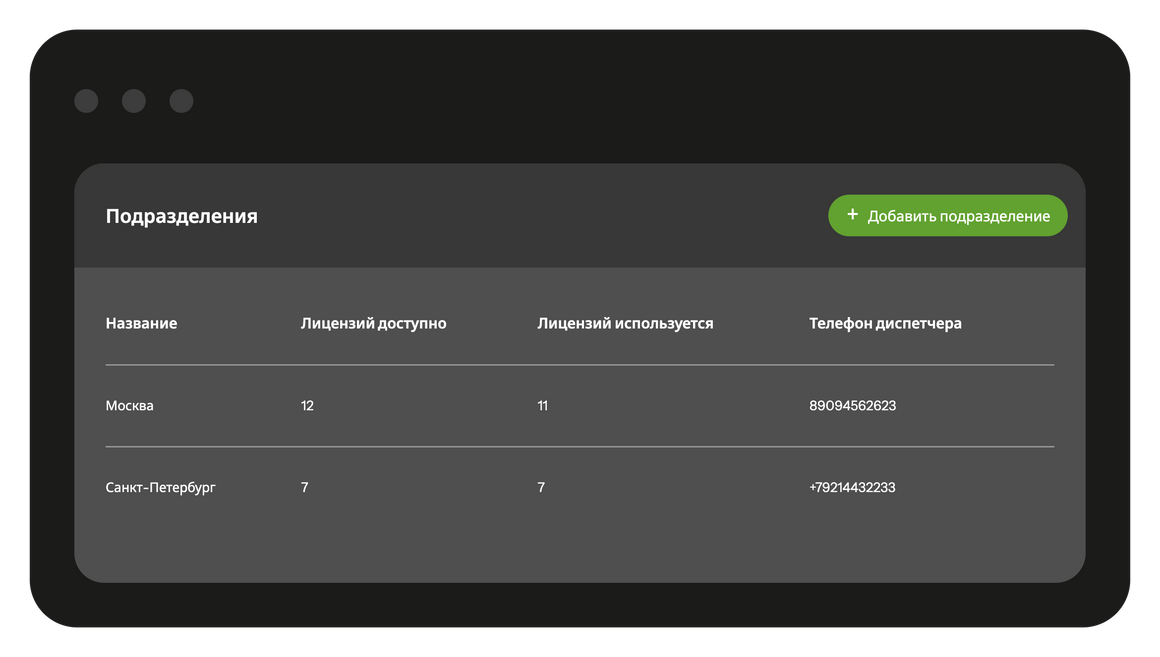Image resolution: width=1160 pixels, height=657 pixels.
Task: Sort by the Название column header
Action: click(141, 323)
